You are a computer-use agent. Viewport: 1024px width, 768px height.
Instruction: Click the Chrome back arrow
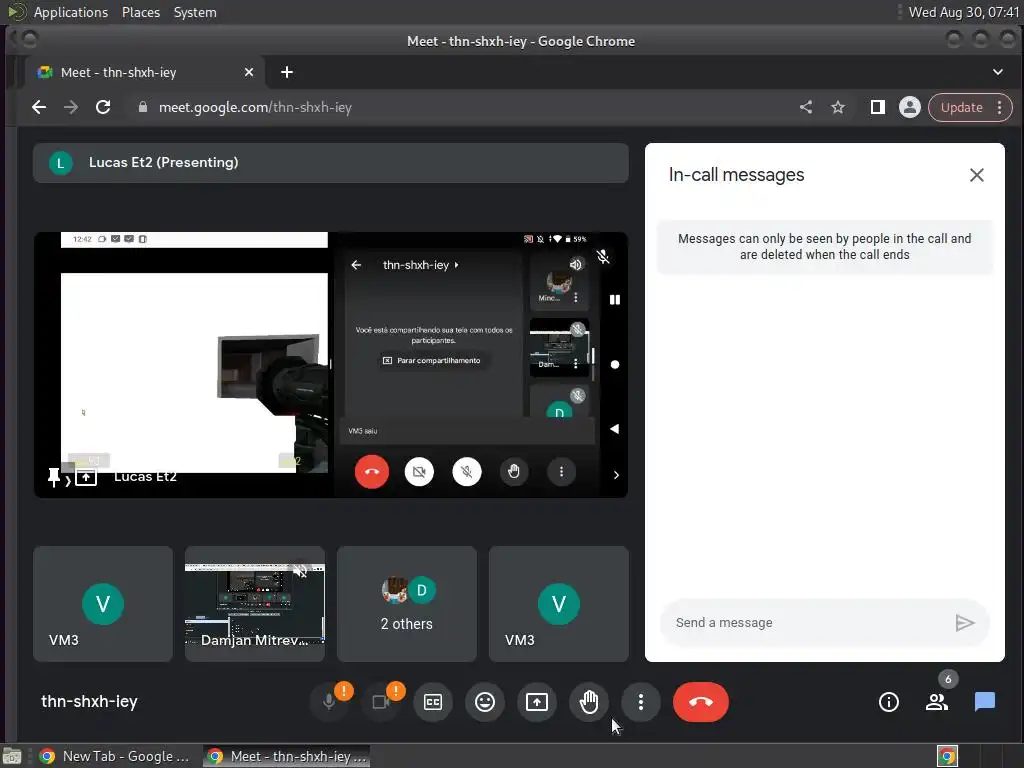coord(39,107)
